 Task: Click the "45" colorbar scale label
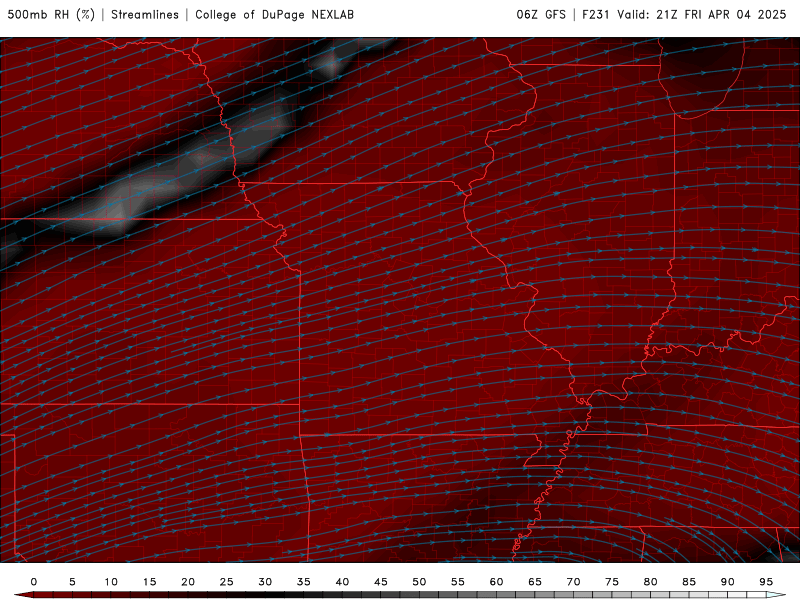pos(381,582)
